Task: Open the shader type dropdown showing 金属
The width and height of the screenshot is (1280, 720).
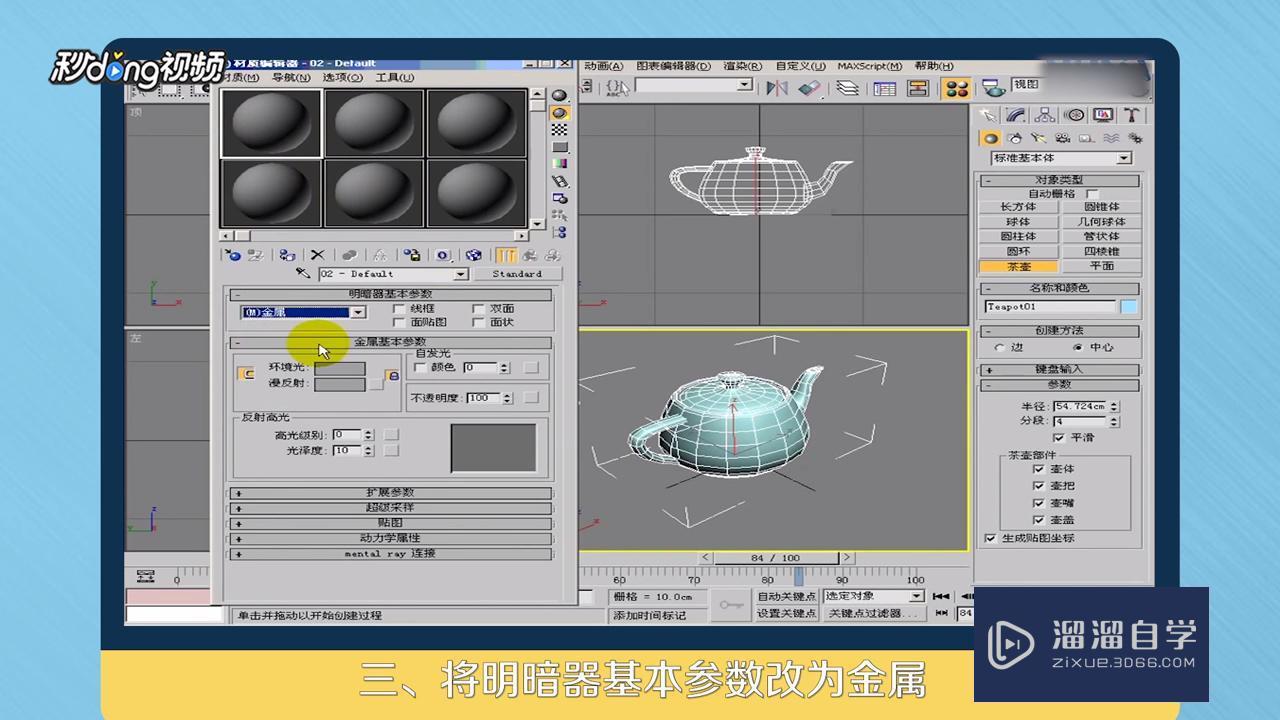Action: pyautogui.click(x=304, y=312)
